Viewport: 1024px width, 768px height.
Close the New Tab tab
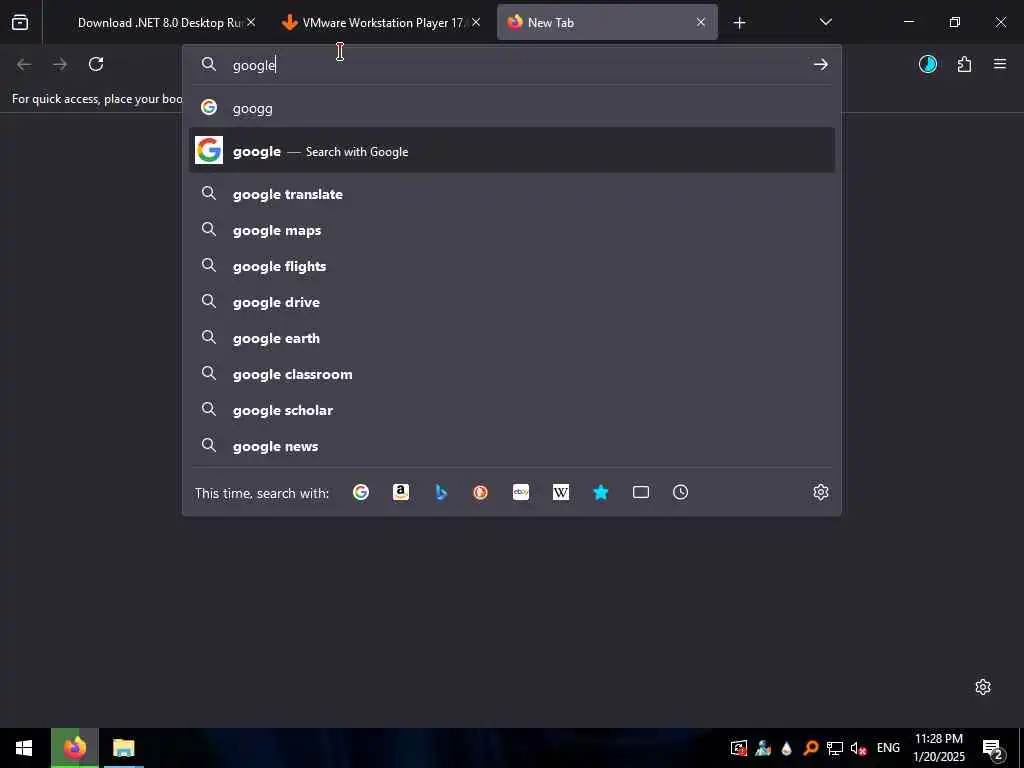tap(701, 22)
